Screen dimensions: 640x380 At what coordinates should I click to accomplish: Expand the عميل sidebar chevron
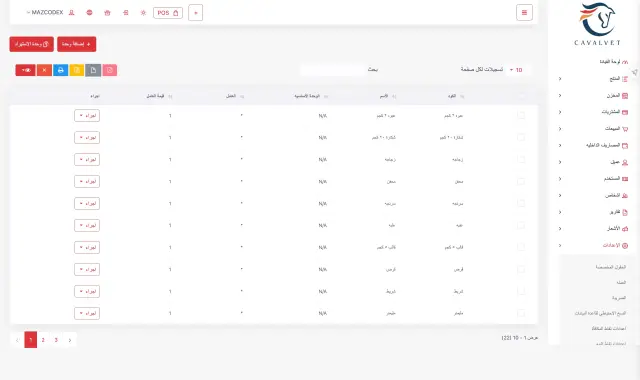click(x=560, y=162)
